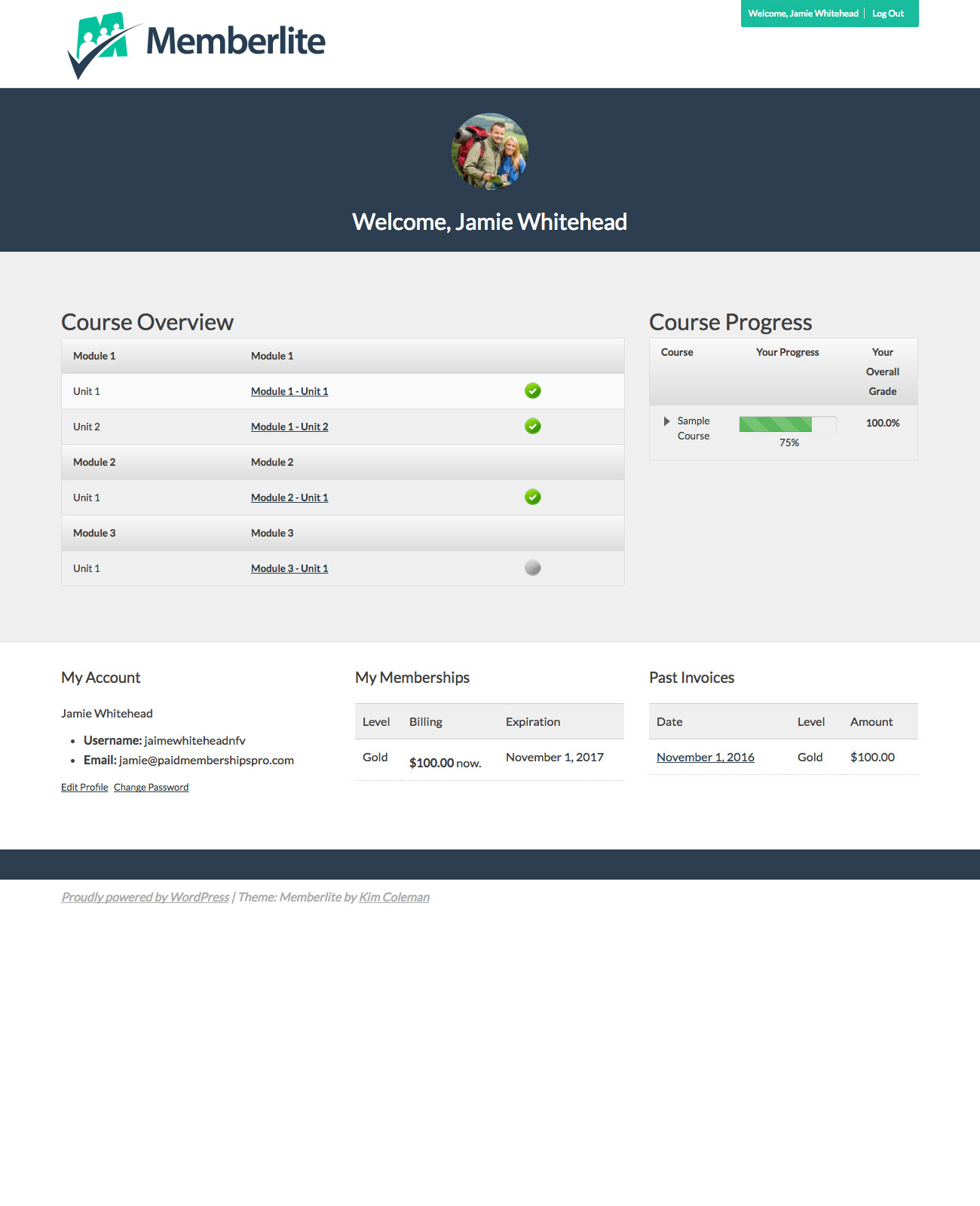This screenshot has height=1206, width=980.
Task: Click the email jamie@paidmembershipspro.com
Action: (x=207, y=760)
